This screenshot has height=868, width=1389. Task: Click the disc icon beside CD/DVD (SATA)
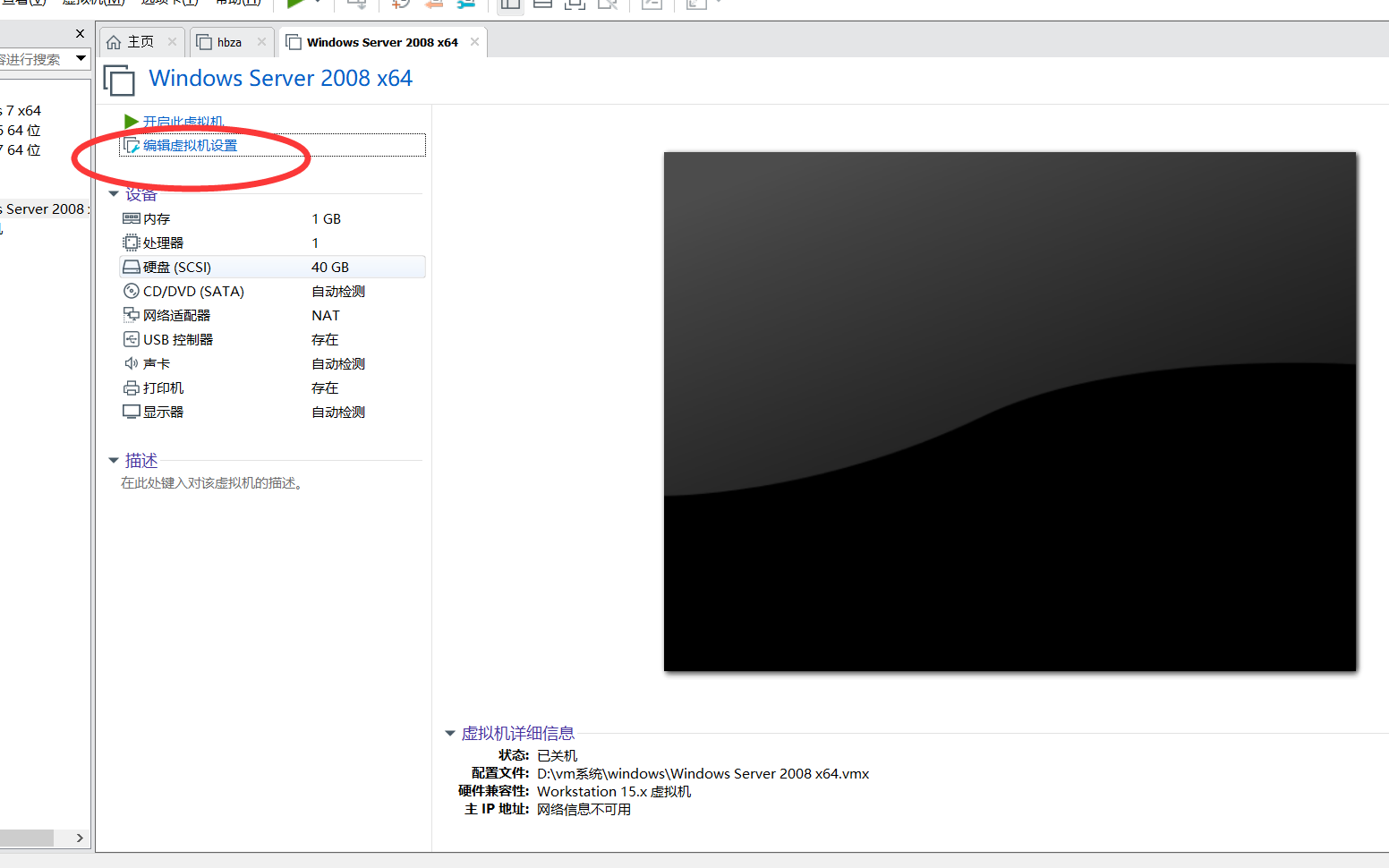131,291
